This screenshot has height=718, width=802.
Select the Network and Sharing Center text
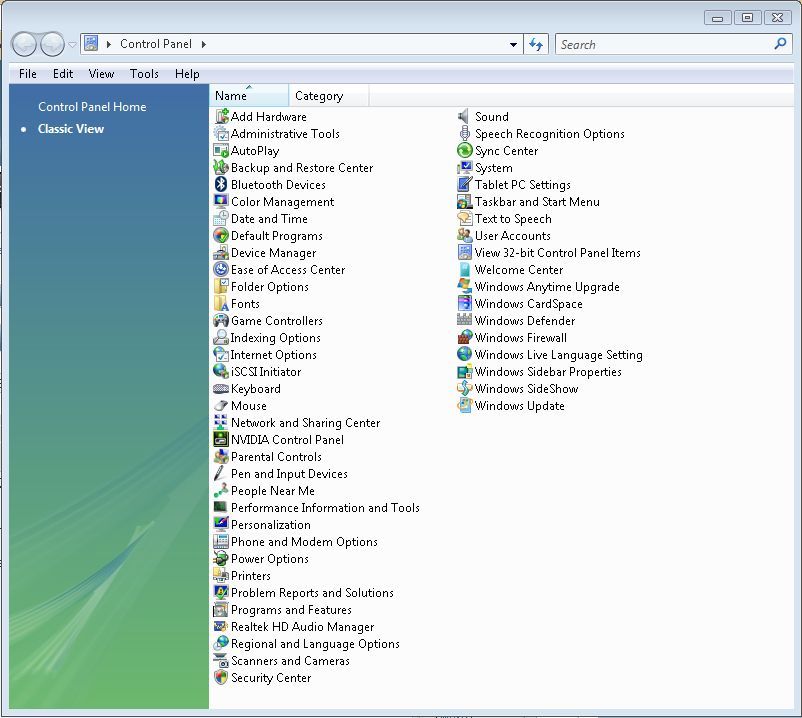305,423
